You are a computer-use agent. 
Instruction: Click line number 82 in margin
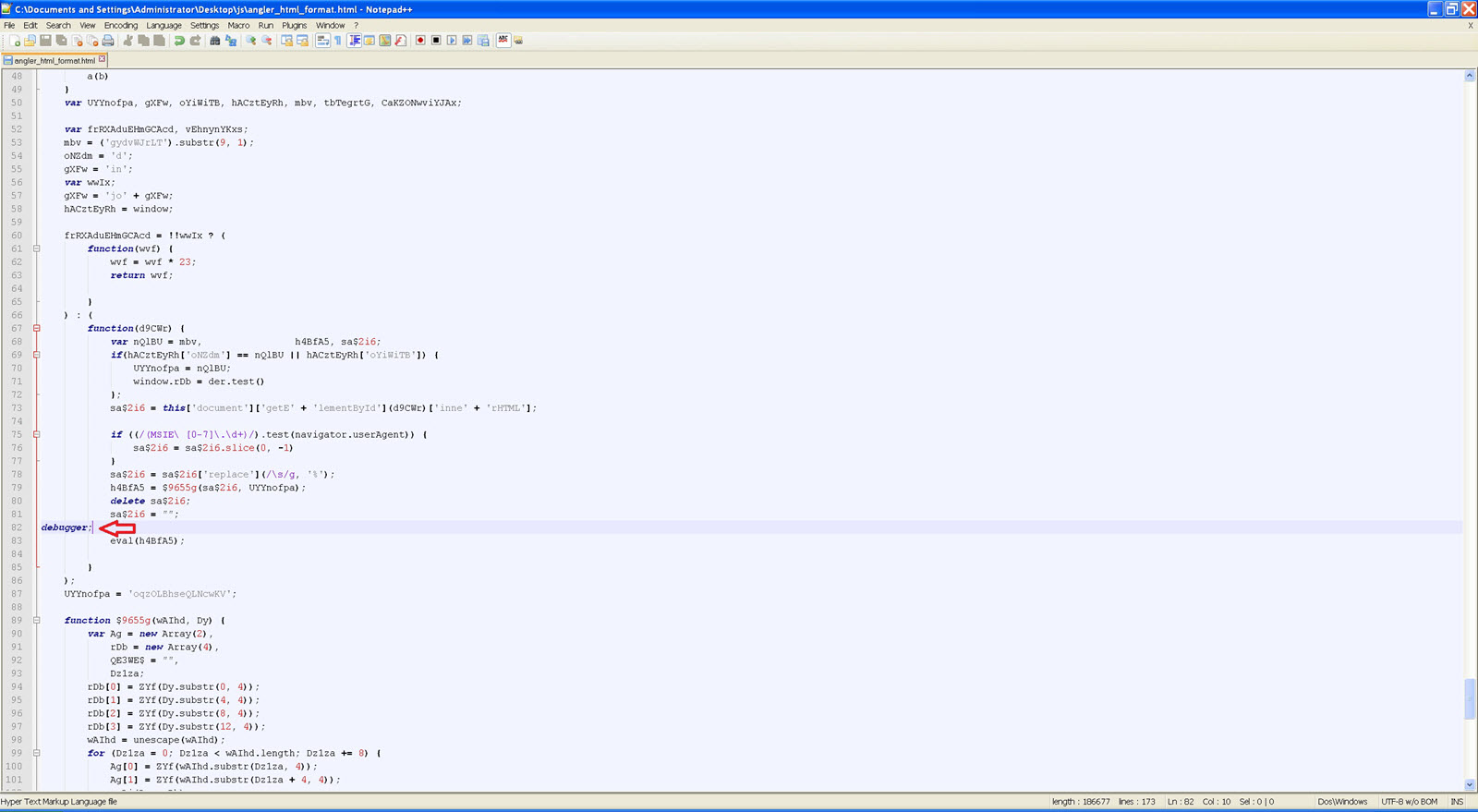coord(17,527)
